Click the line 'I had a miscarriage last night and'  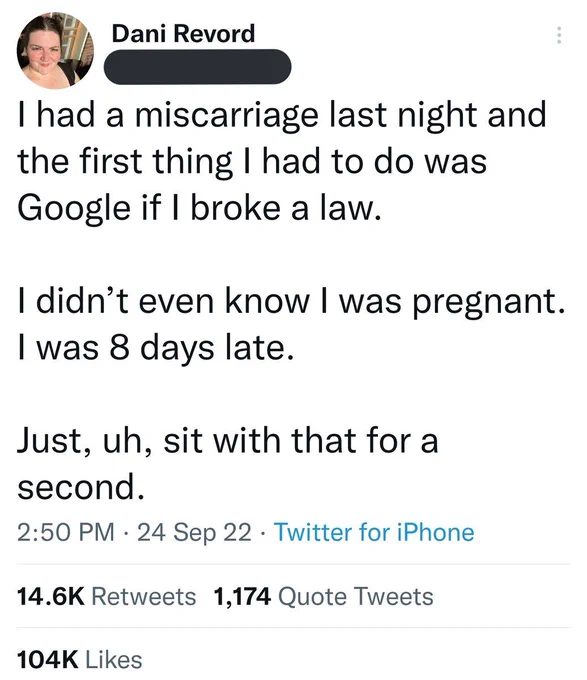coord(282,115)
